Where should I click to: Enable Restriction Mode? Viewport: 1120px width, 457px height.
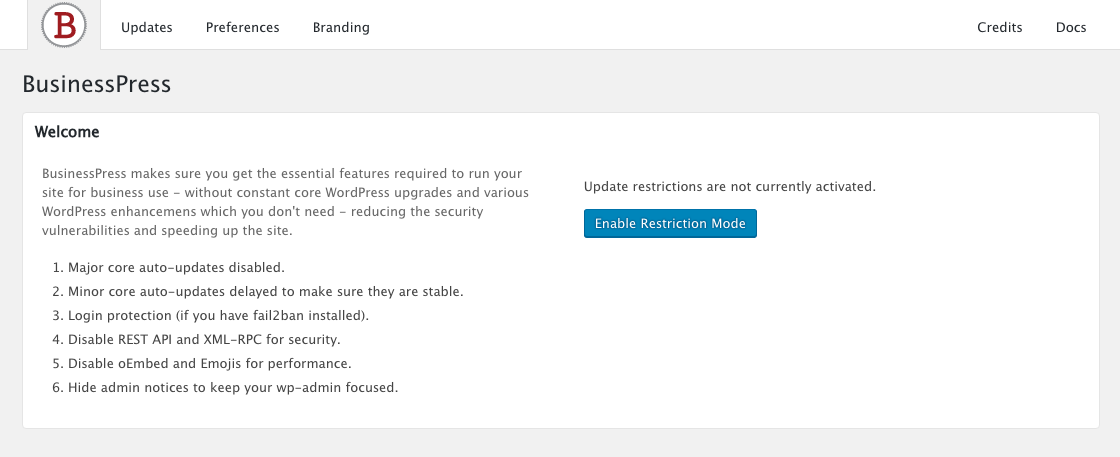click(670, 224)
